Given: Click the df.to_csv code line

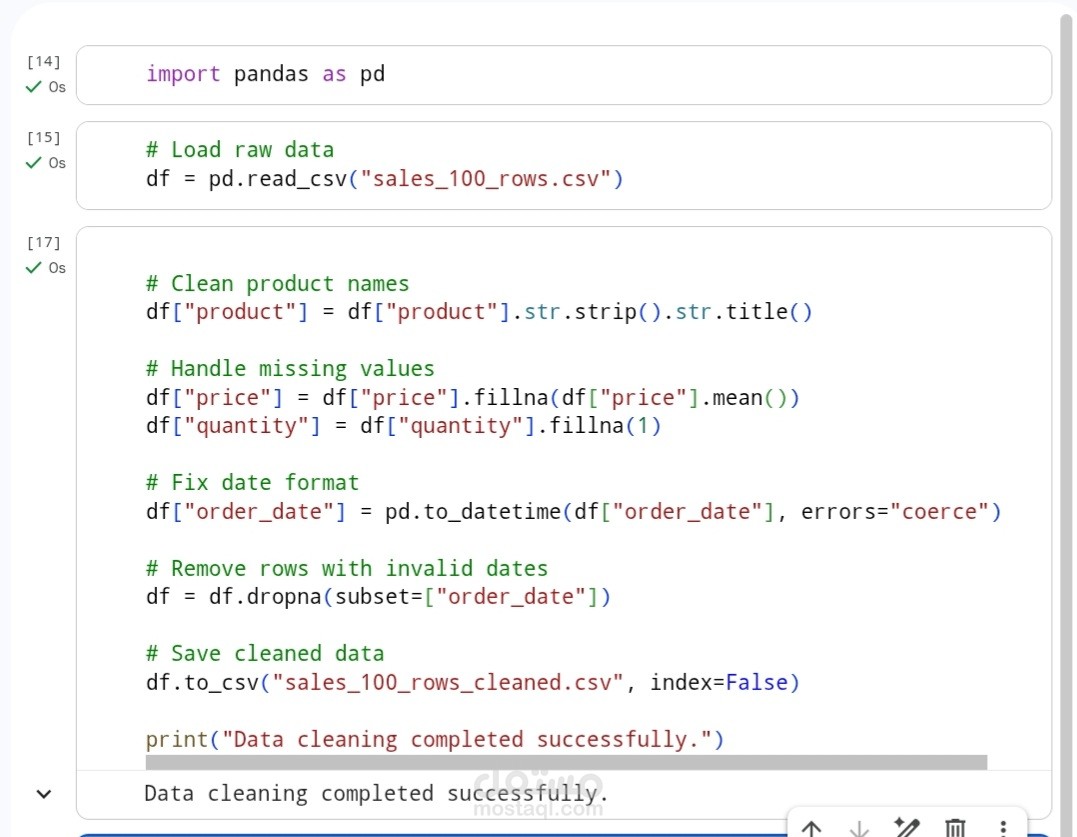Looking at the screenshot, I should [x=473, y=683].
